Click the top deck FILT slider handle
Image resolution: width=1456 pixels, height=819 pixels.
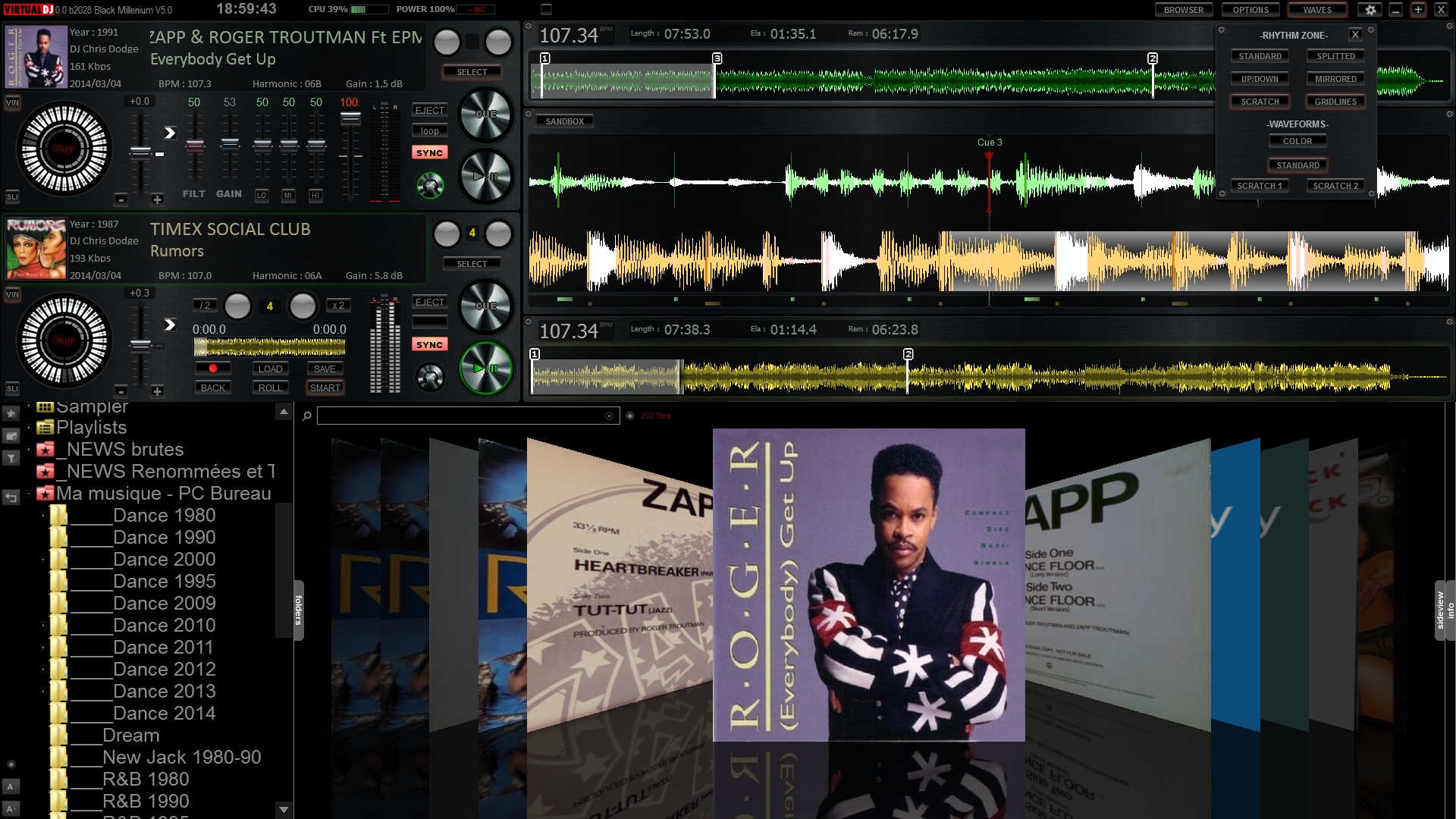(195, 145)
